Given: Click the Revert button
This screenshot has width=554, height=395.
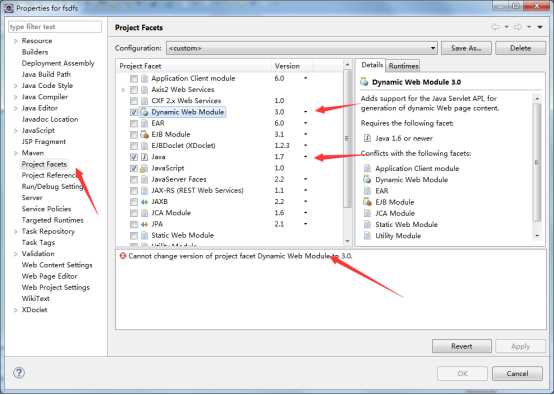Looking at the screenshot, I should coord(461,346).
